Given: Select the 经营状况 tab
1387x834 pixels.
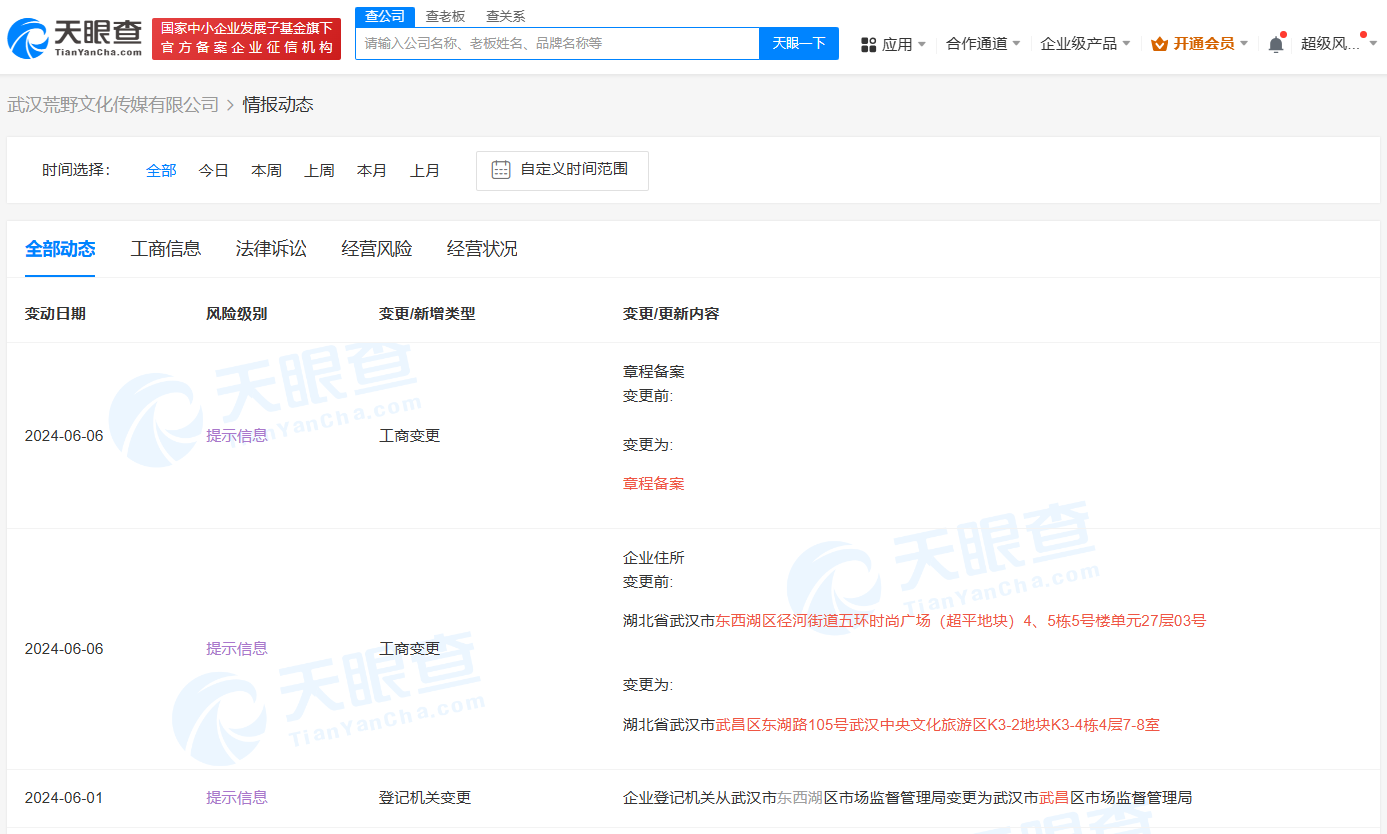Looking at the screenshot, I should [x=482, y=249].
